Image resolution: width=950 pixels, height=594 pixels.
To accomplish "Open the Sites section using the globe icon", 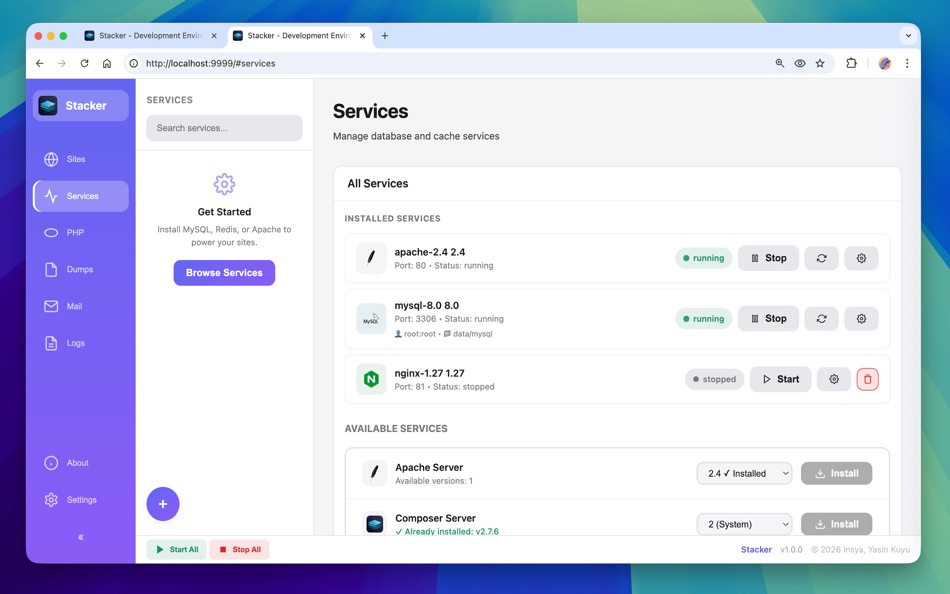I will (x=50, y=159).
